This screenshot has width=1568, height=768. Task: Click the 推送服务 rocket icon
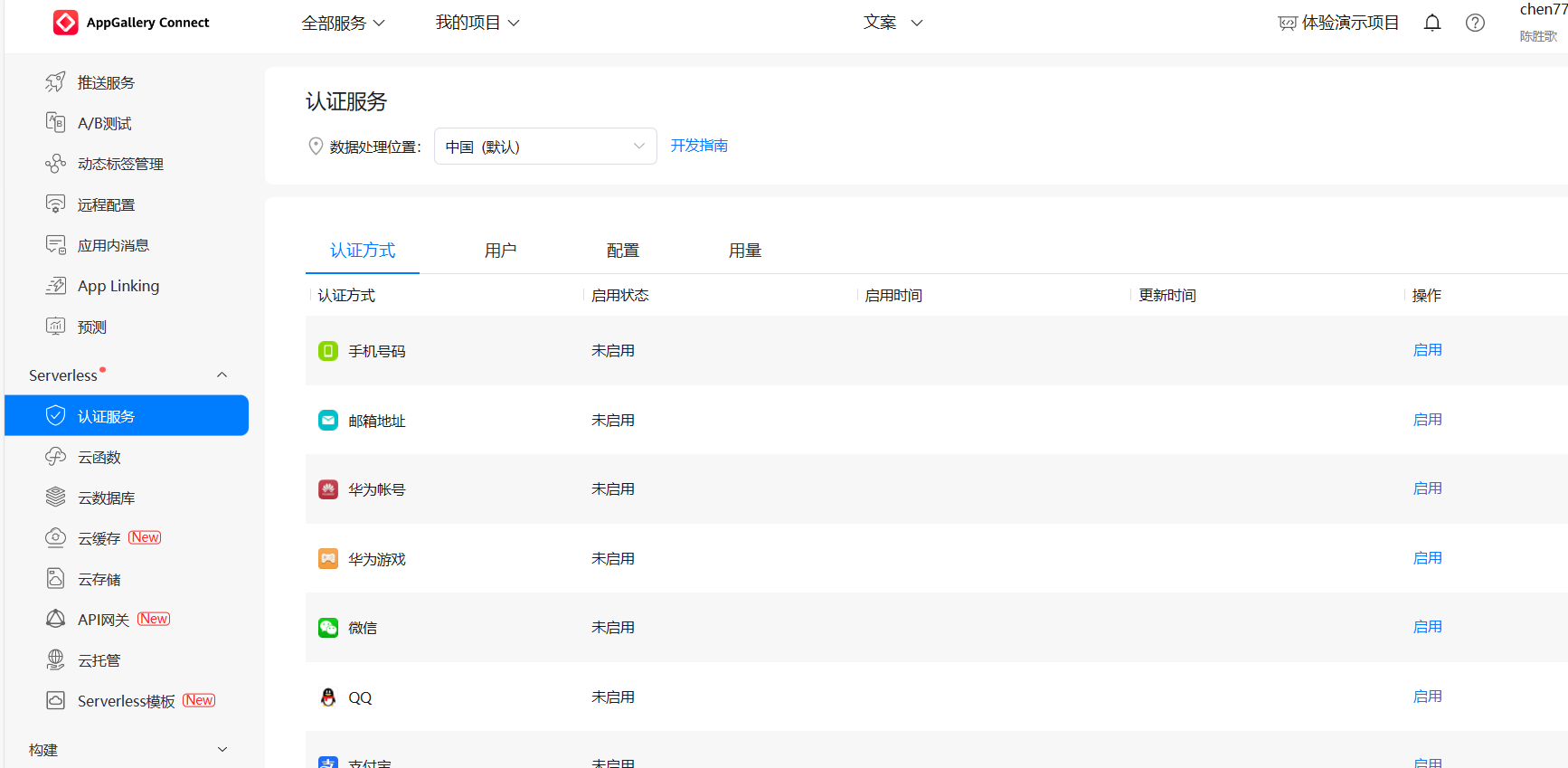point(55,82)
